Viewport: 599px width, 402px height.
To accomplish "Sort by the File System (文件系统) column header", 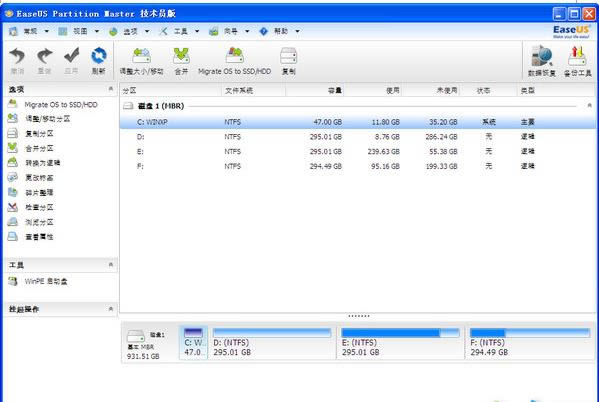I will tap(253, 91).
